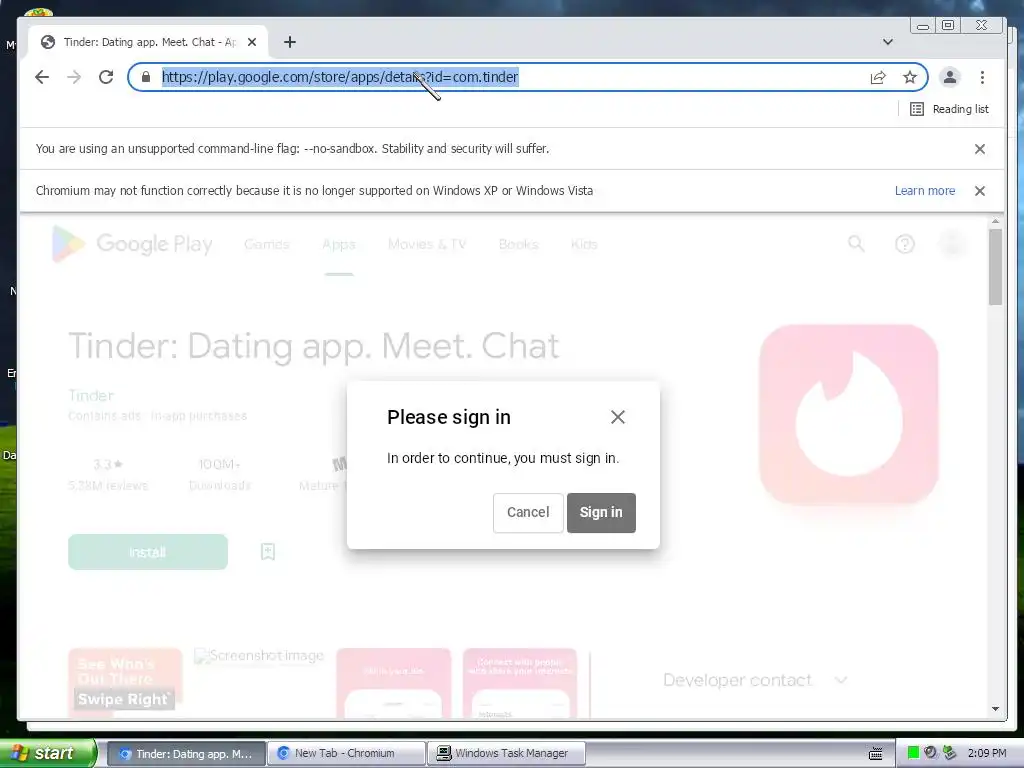Click the share page icon in address bar
This screenshot has width=1024, height=768.
pyautogui.click(x=878, y=78)
